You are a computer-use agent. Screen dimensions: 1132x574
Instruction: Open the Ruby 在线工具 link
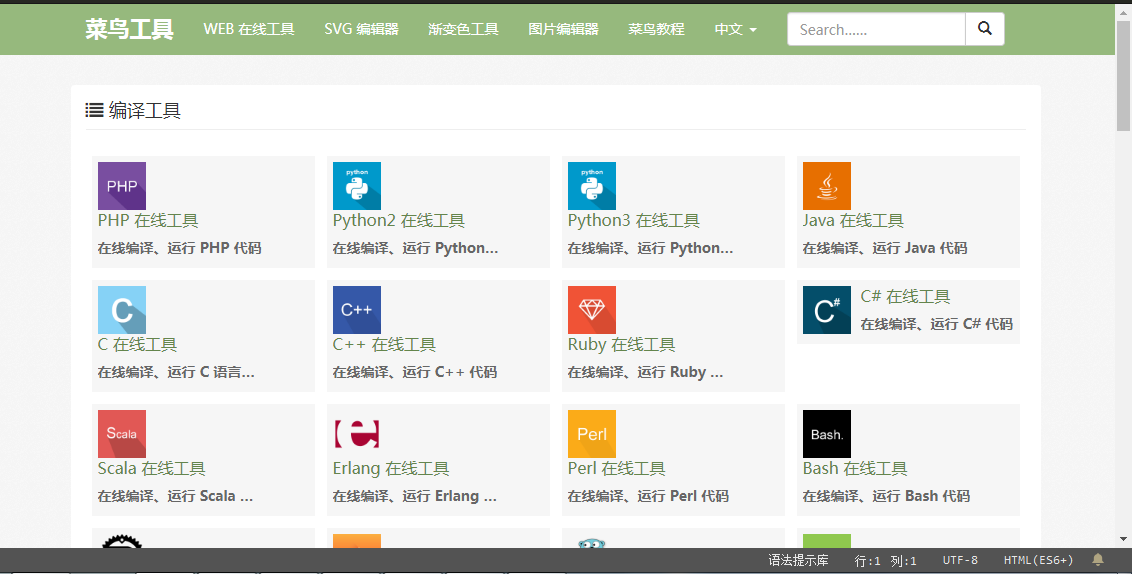point(622,345)
